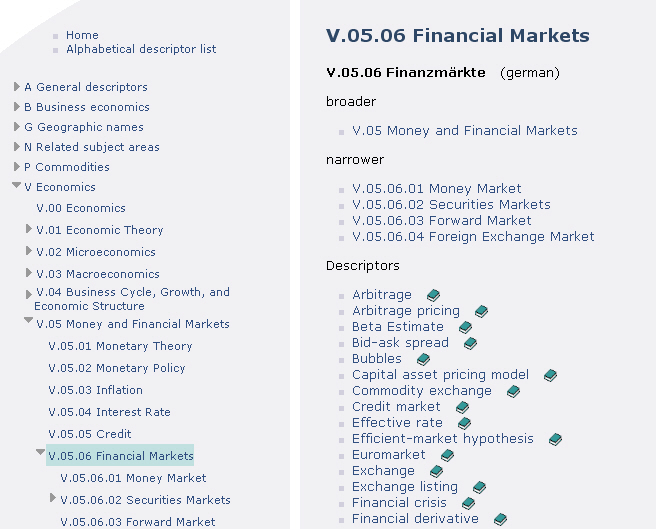Viewport: 656px width, 529px height.
Task: Open the Financial derivative descriptor
Action: coord(415,519)
